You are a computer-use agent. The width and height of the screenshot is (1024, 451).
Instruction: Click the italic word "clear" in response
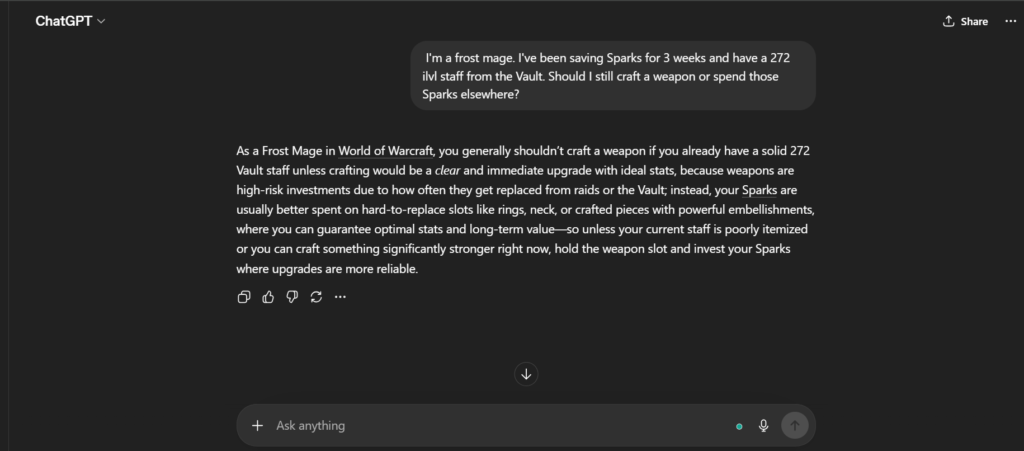point(446,170)
